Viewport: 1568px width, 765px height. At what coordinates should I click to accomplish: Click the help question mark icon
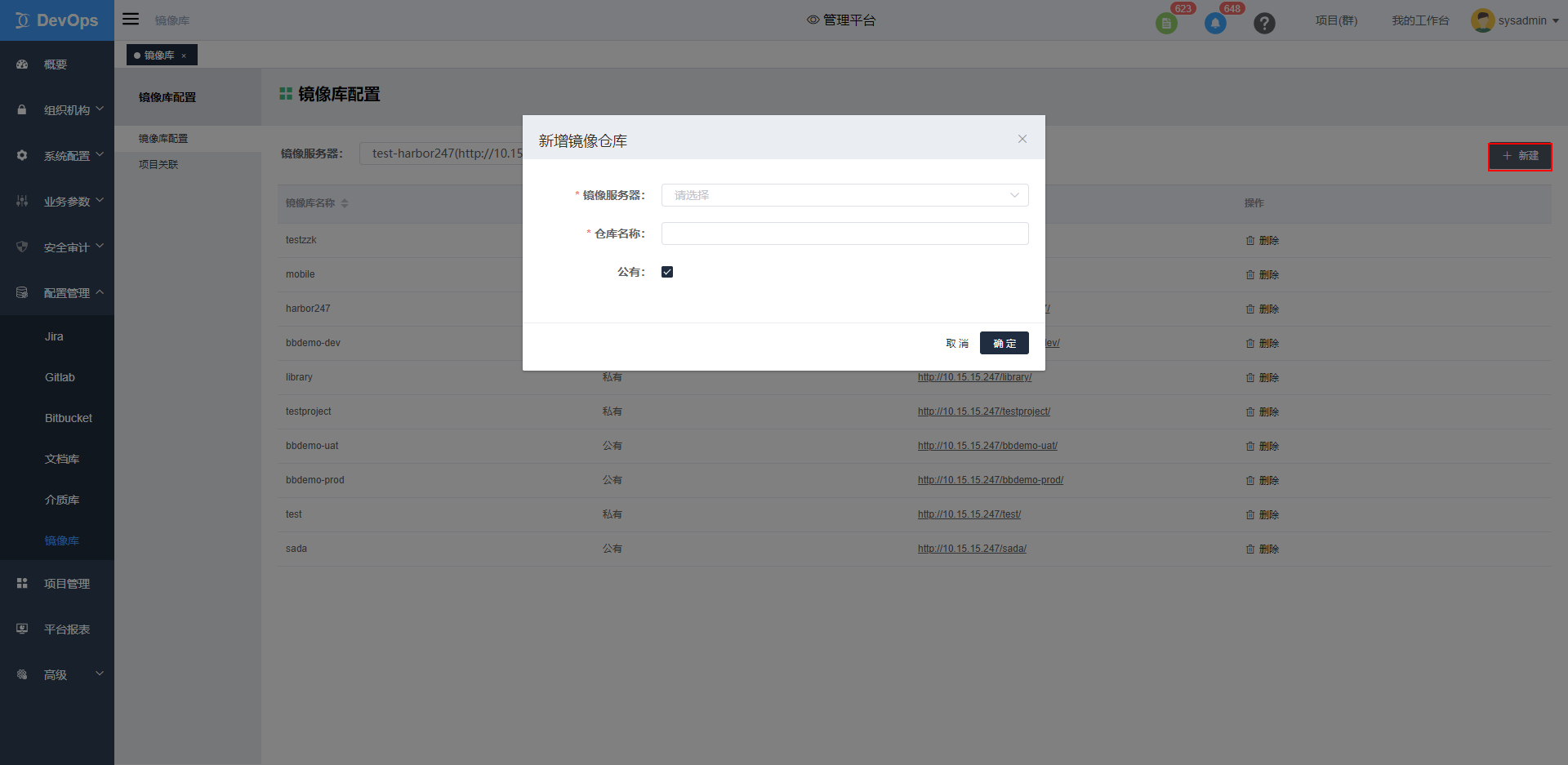(x=1264, y=24)
